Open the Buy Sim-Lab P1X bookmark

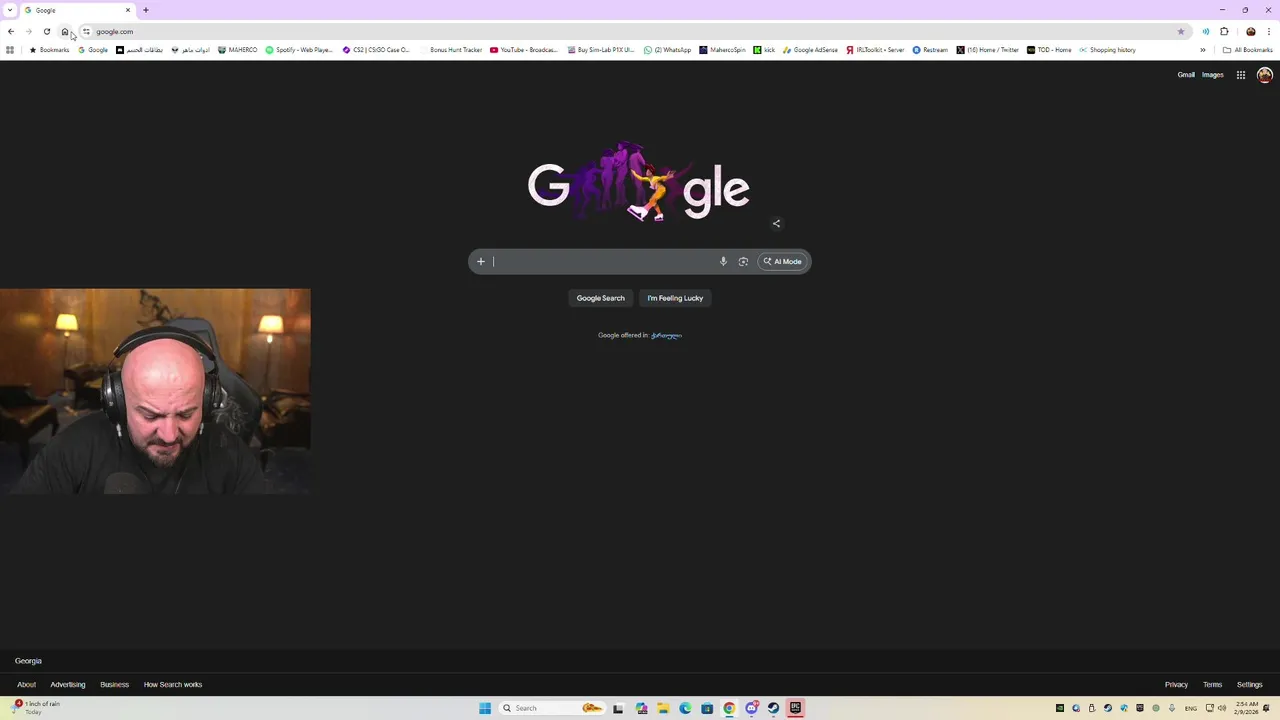[x=601, y=50]
